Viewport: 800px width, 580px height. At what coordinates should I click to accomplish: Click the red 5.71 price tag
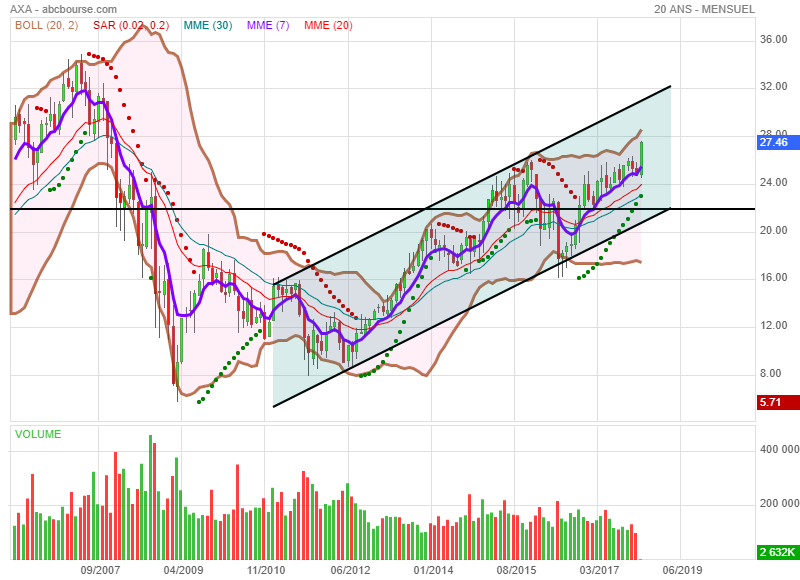tap(778, 402)
